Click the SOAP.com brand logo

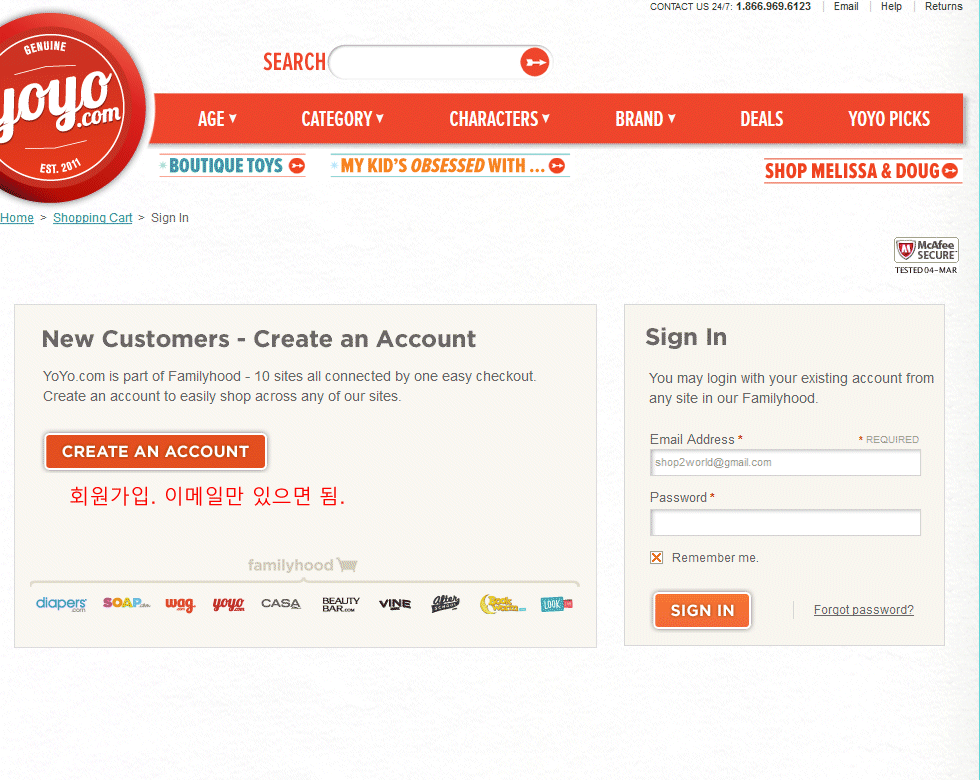click(125, 604)
